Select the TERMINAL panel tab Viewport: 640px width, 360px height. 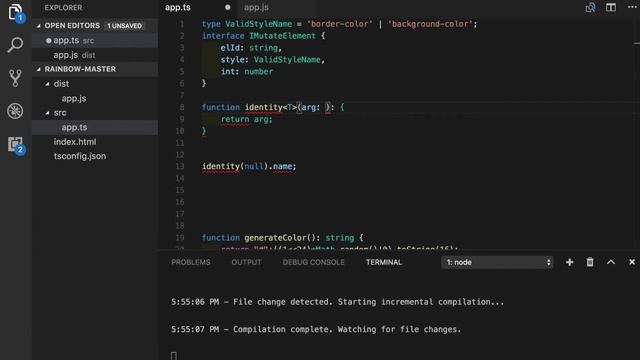[384, 262]
